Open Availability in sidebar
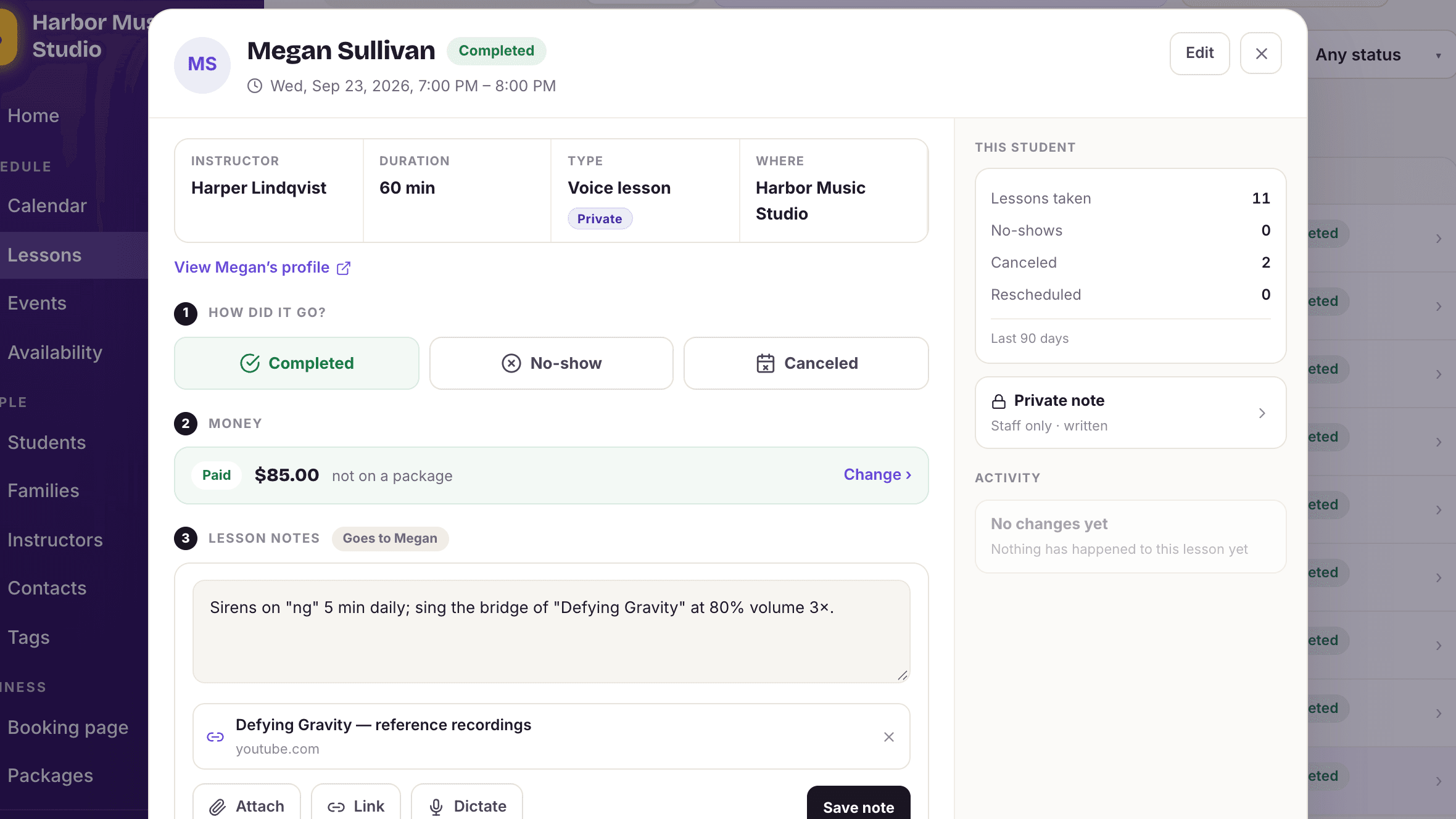The height and width of the screenshot is (819, 1456). (x=55, y=353)
